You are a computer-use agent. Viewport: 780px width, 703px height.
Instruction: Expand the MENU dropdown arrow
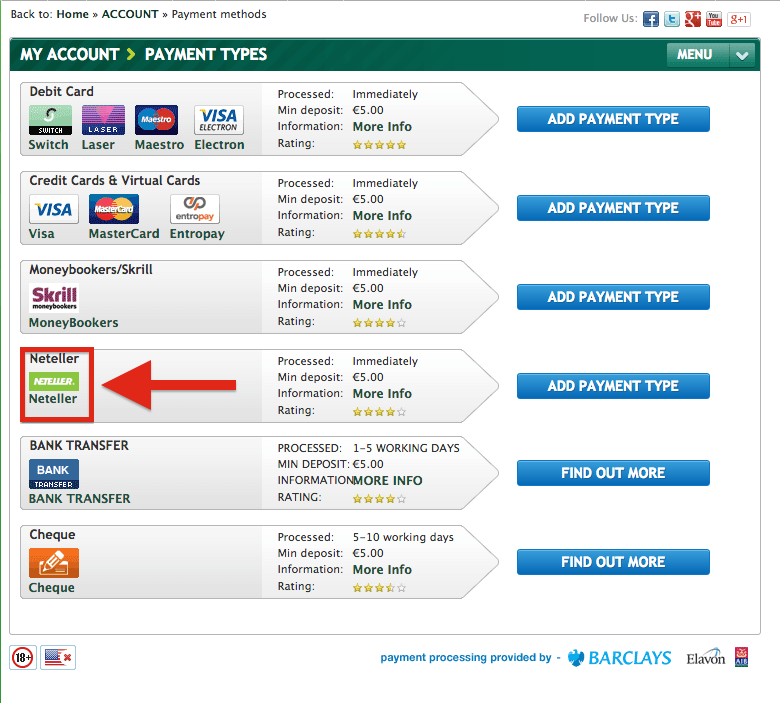pos(742,55)
